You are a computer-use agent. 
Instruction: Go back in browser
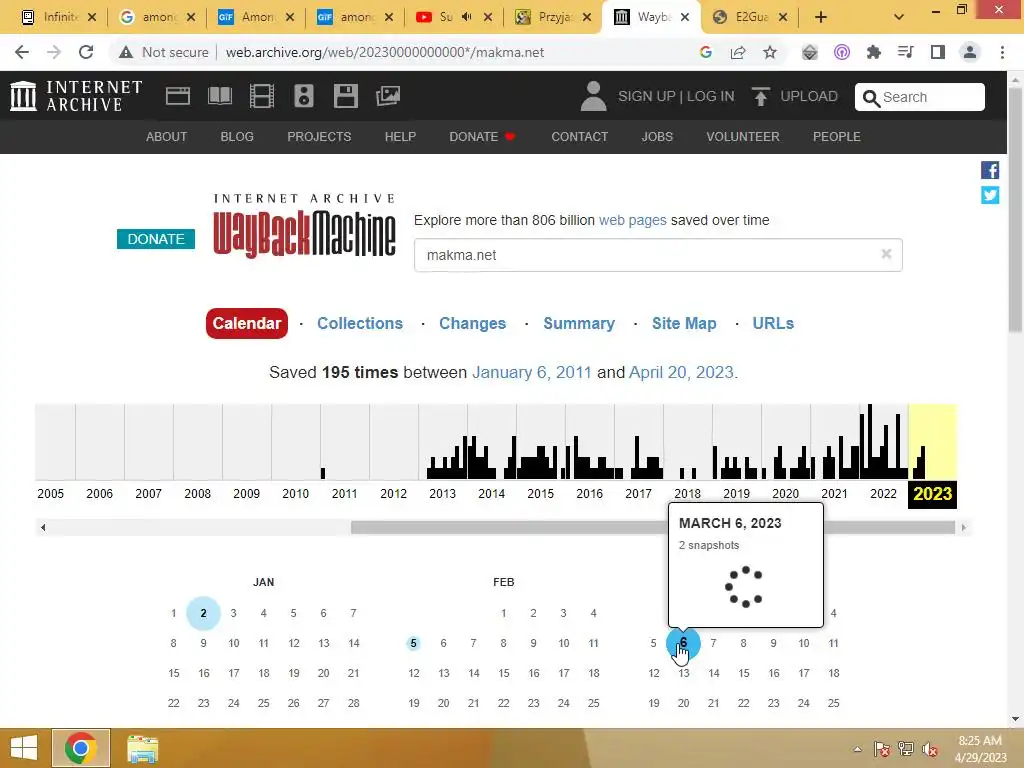point(22,52)
